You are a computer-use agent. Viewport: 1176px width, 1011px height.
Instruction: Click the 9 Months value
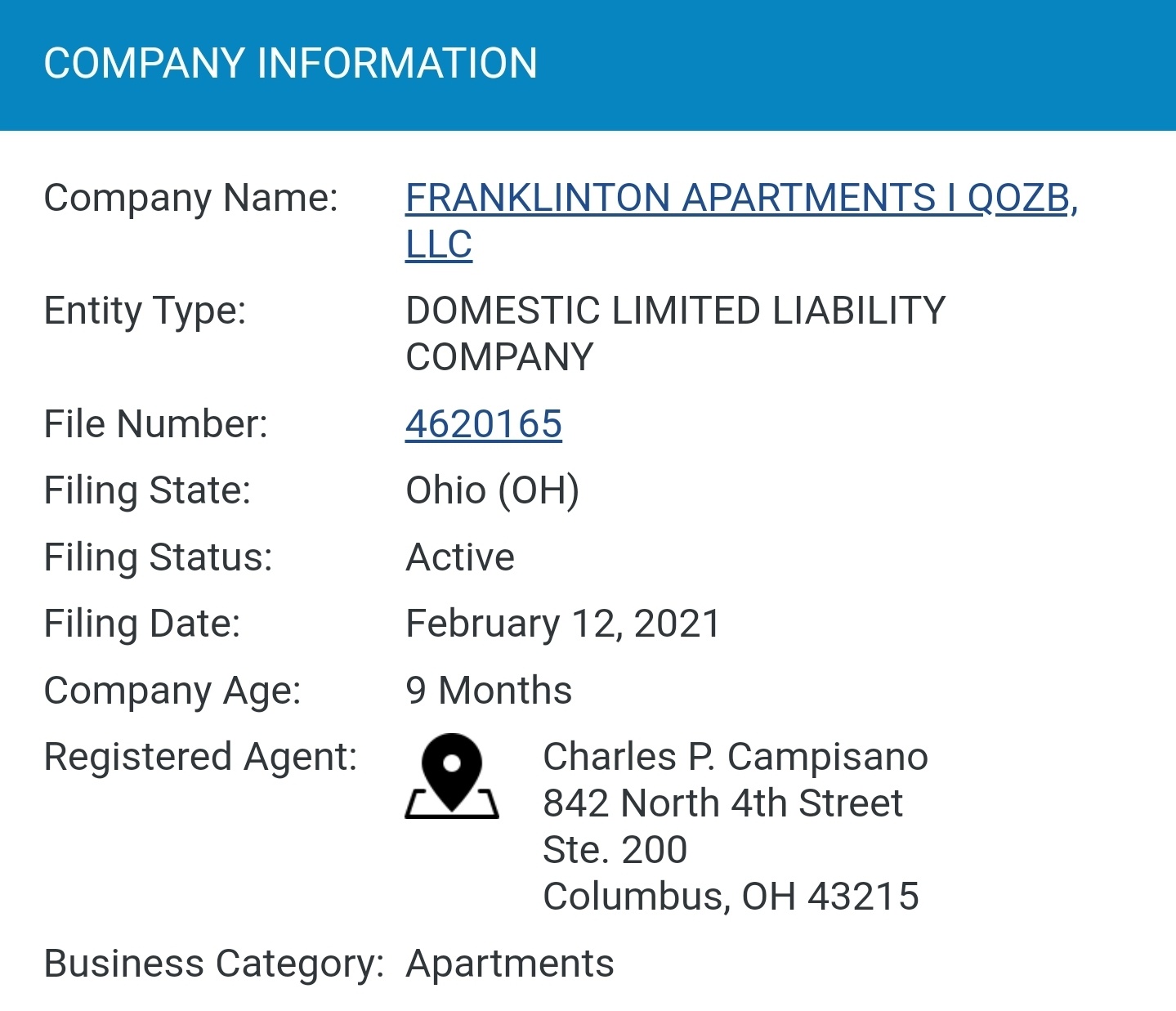(489, 691)
